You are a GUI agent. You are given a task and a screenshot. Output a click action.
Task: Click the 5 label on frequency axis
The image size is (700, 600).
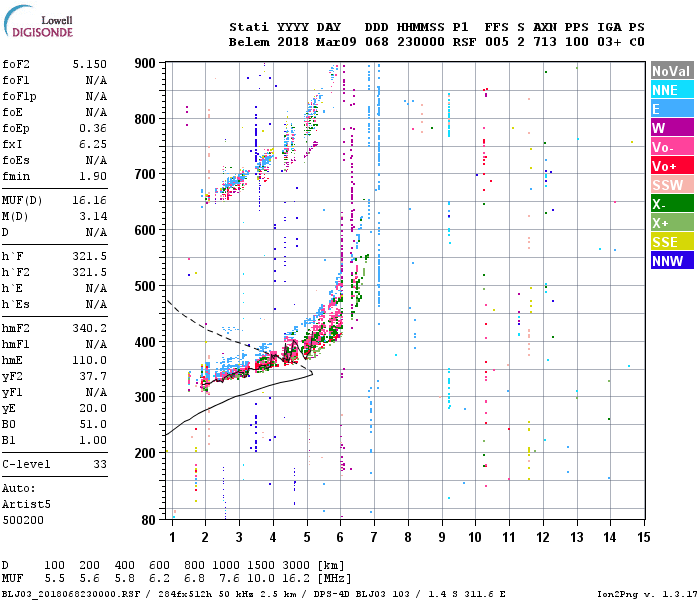307,537
